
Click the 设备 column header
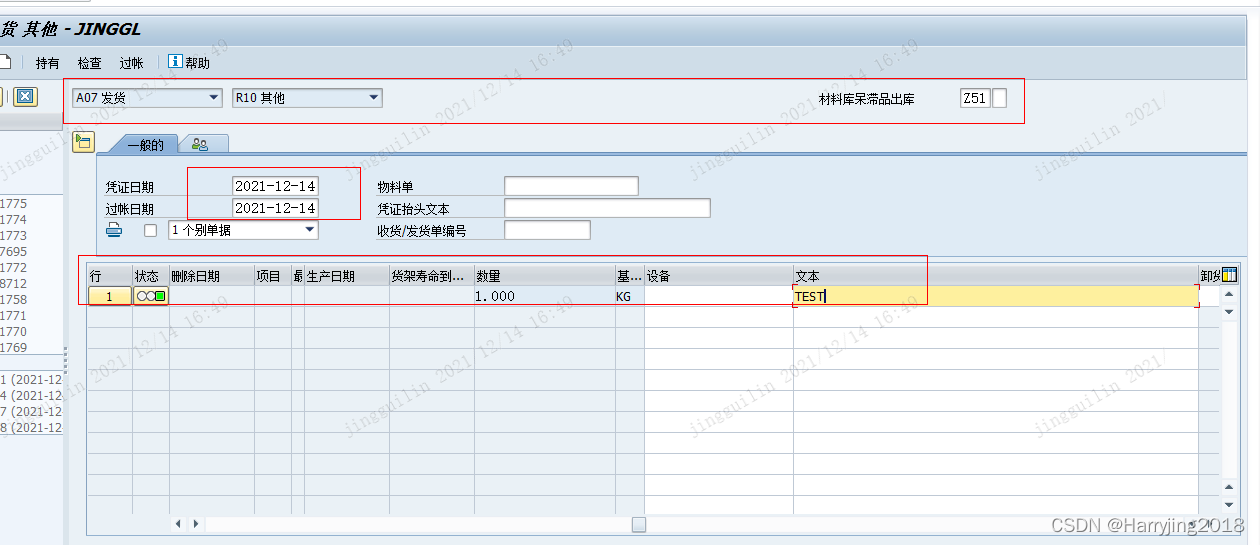point(718,276)
